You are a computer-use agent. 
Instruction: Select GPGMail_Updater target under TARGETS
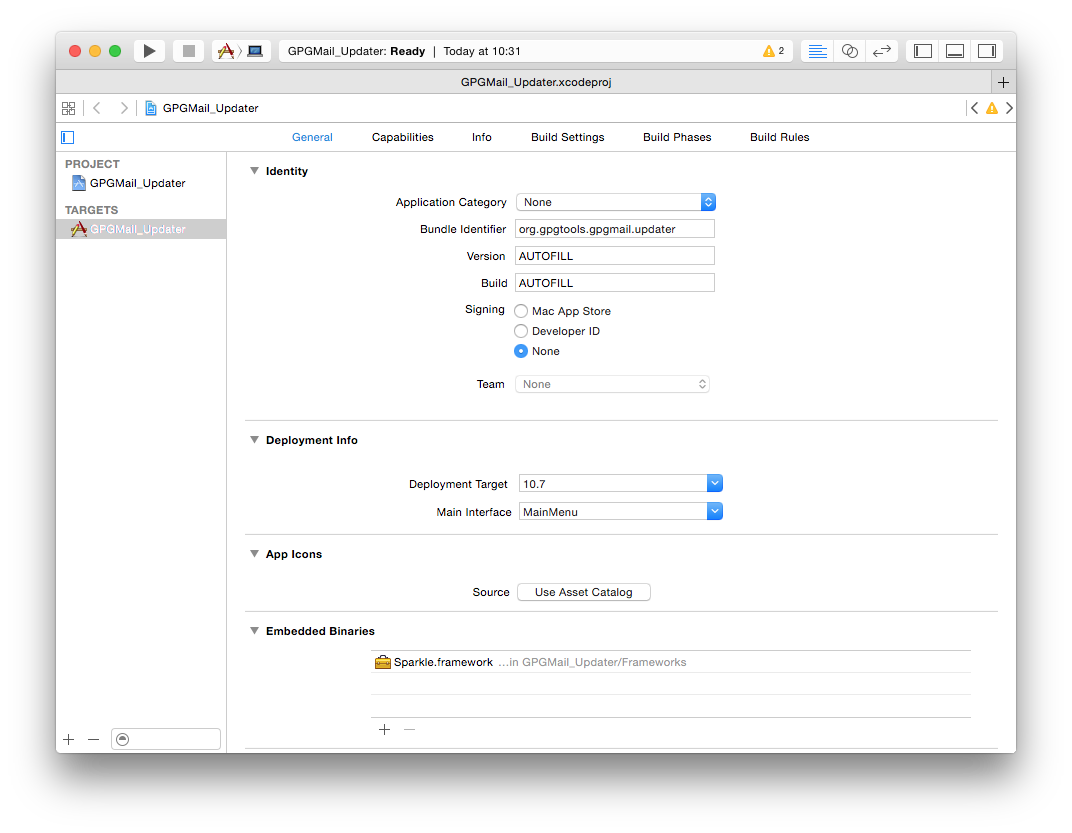(141, 229)
